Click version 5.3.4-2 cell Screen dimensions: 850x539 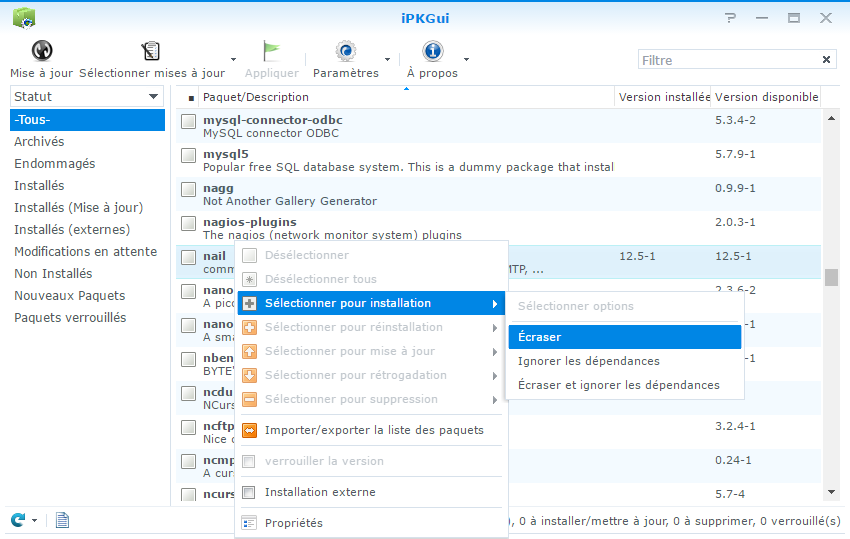[735, 120]
